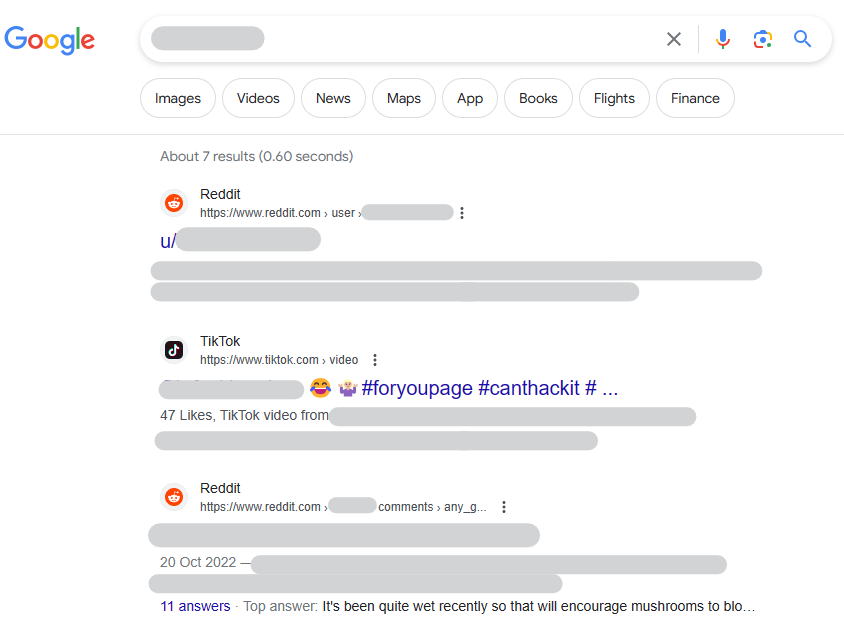844x620 pixels.
Task: Open the Reddit user profile link
Action: point(240,240)
